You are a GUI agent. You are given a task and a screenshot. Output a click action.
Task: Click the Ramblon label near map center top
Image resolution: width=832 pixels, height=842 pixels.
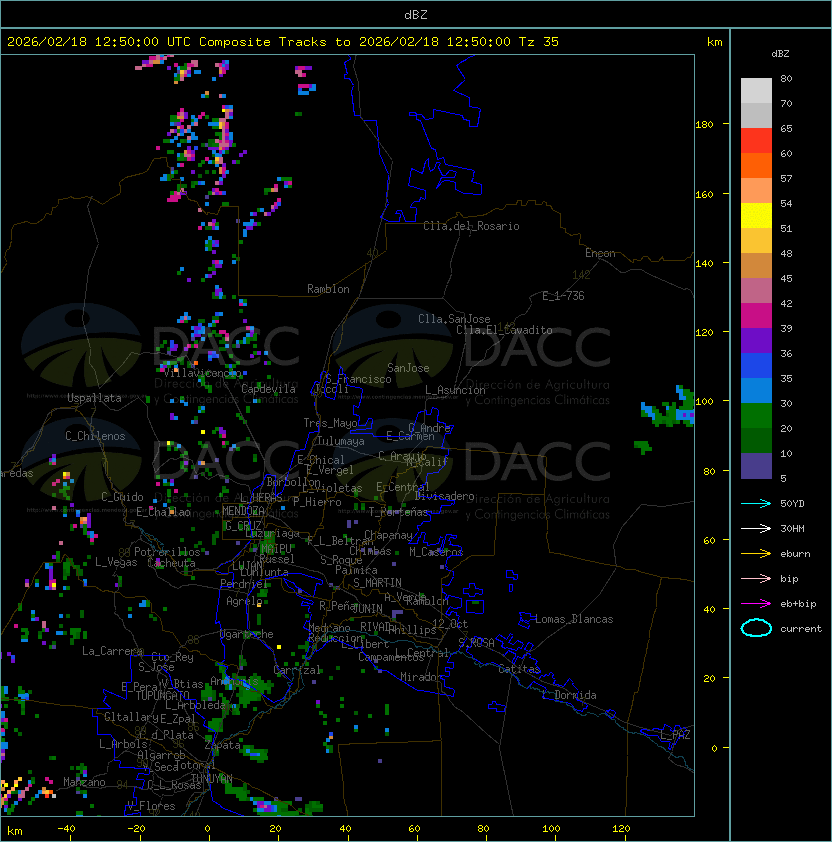point(328,289)
